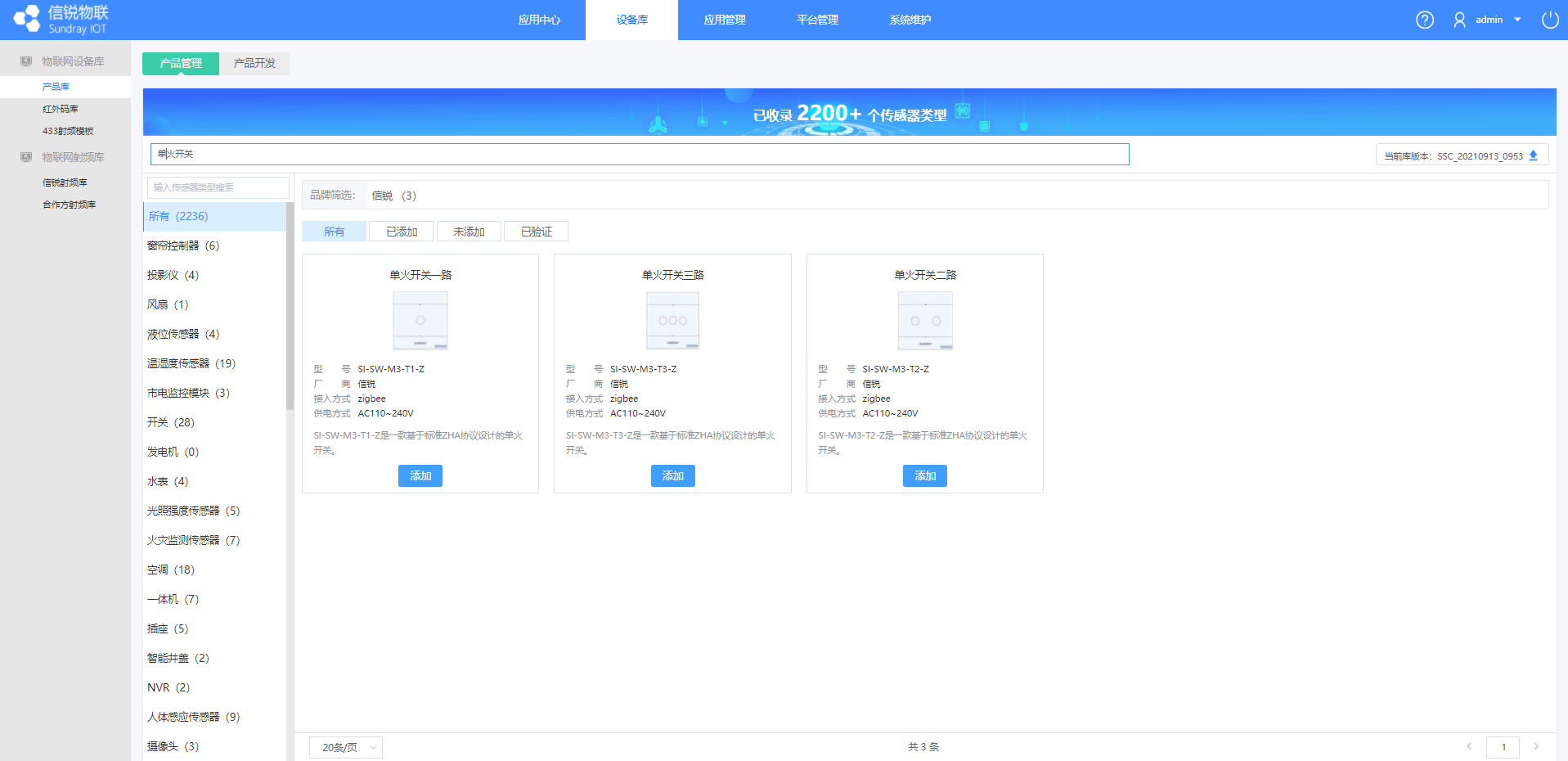Open the admin account dropdown arrow
This screenshot has height=761, width=1568.
click(x=1518, y=20)
